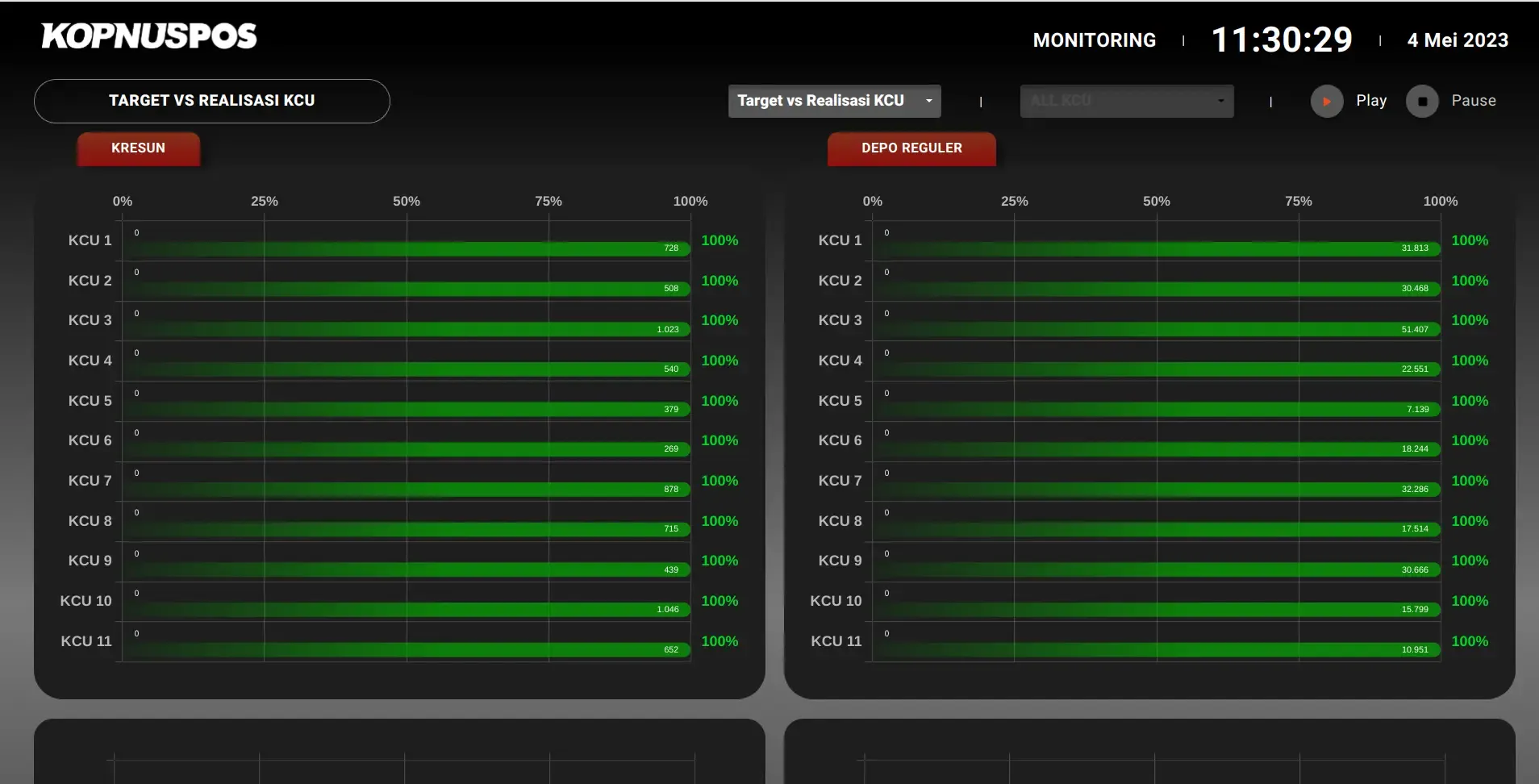This screenshot has width=1539, height=784.
Task: Click value 15.799 on DEPO REGULER KCU 10
Action: coord(1415,609)
